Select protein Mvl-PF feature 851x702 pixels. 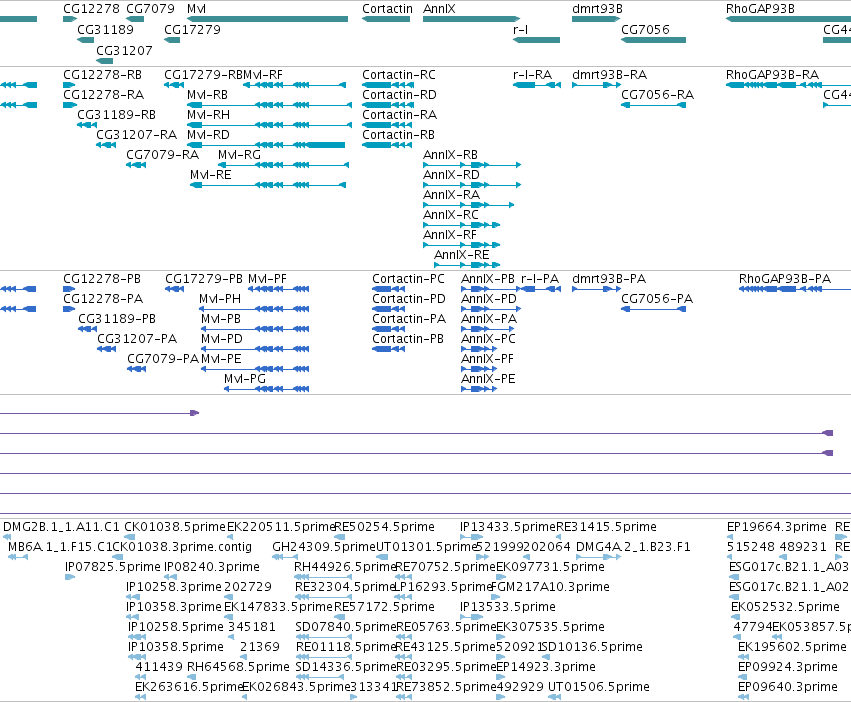[278, 289]
